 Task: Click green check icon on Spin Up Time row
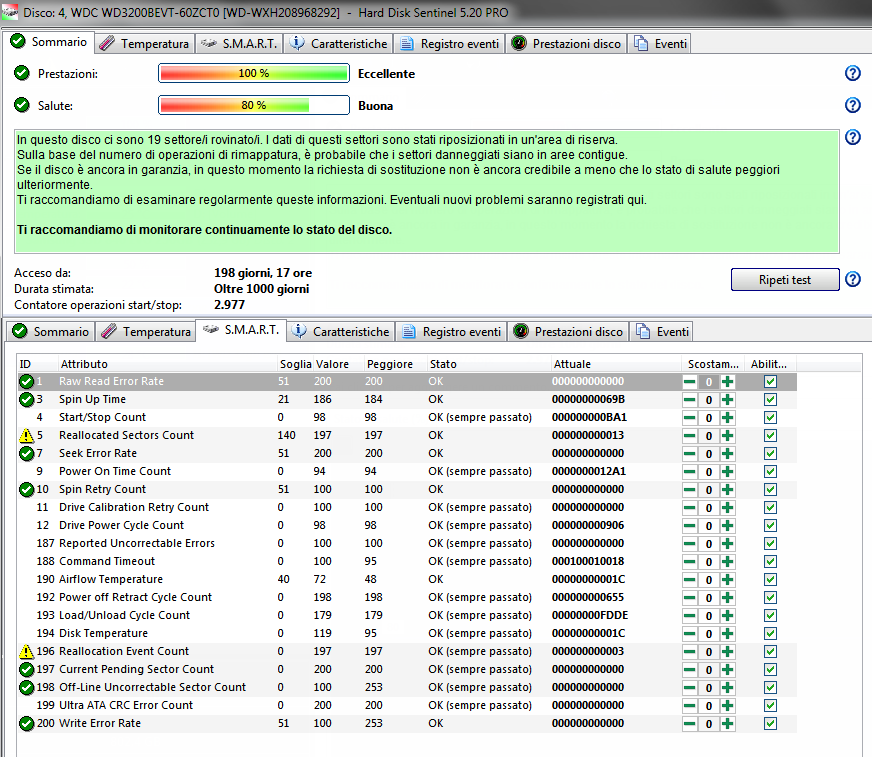(26, 399)
